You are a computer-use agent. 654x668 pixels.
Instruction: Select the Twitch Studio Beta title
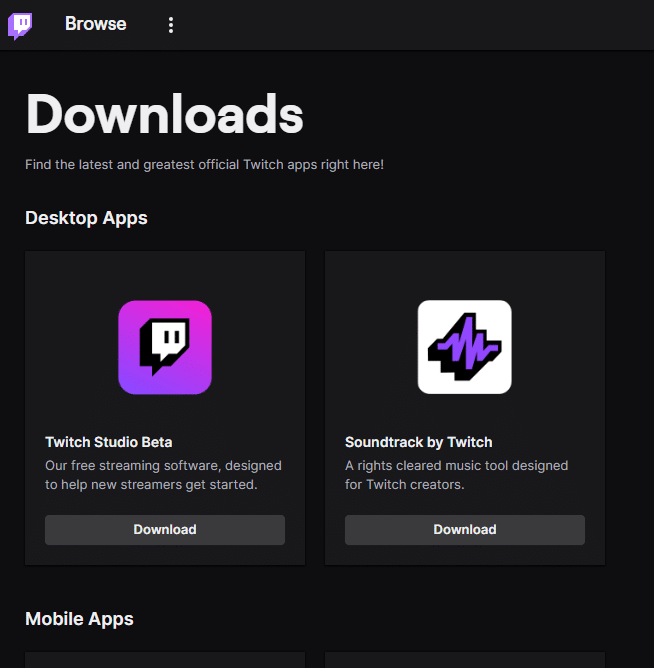pos(109,442)
